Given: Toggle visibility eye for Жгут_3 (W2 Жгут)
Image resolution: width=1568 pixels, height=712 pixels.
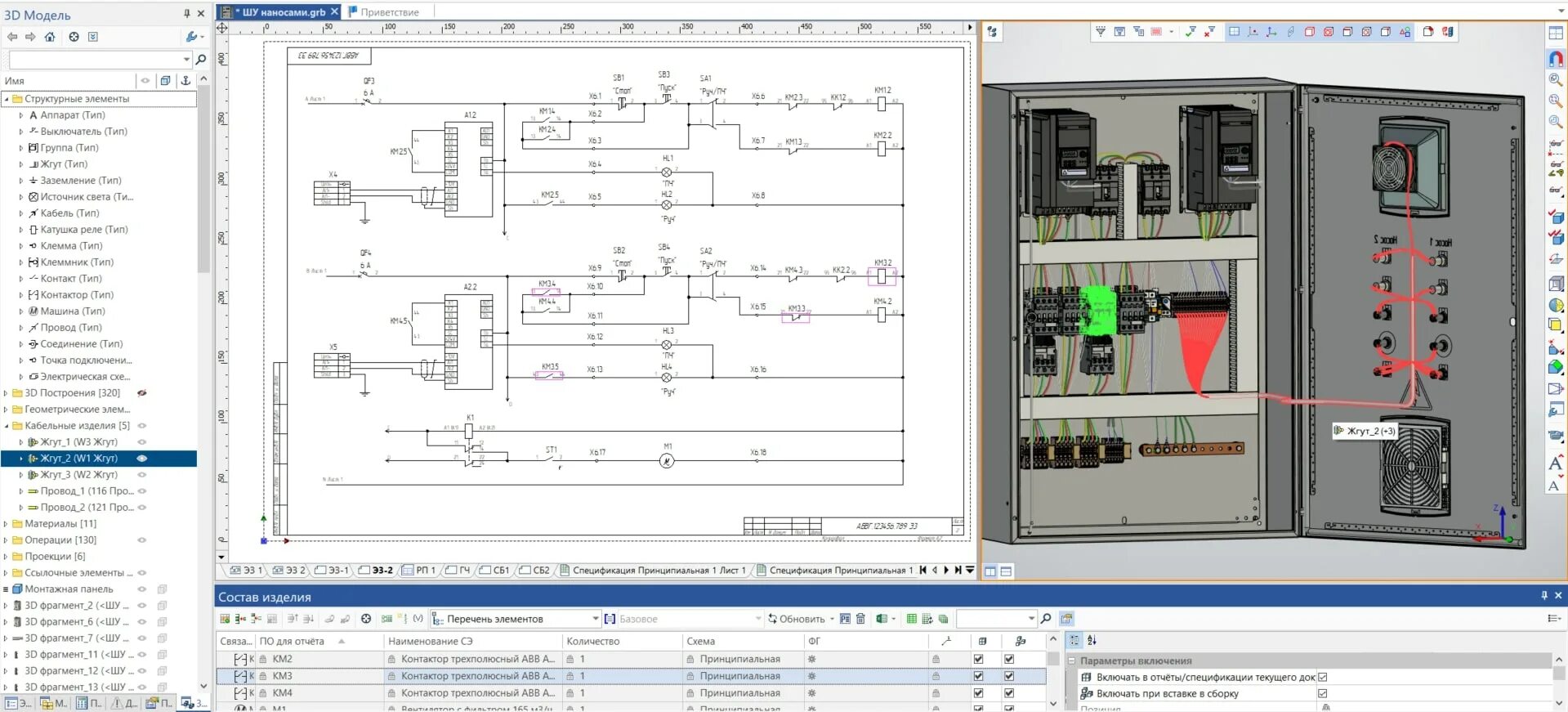Looking at the screenshot, I should coord(142,475).
